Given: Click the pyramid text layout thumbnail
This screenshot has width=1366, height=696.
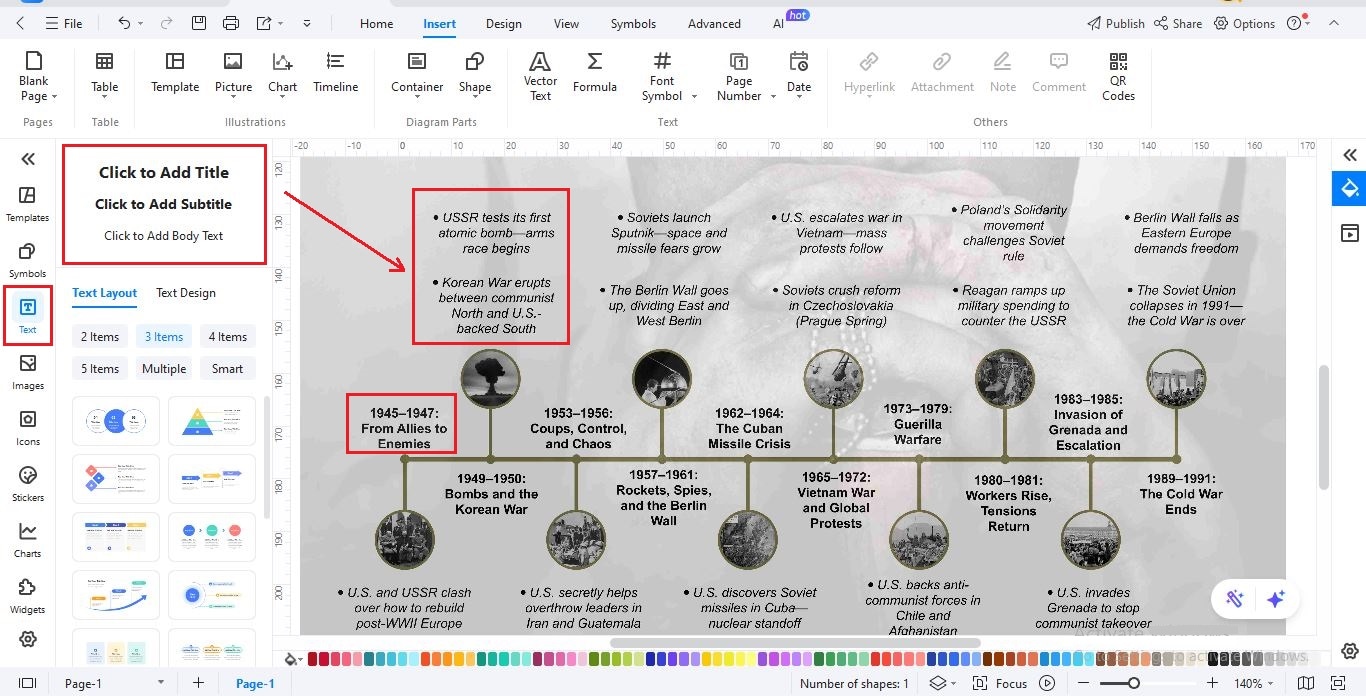Looking at the screenshot, I should [x=211, y=420].
